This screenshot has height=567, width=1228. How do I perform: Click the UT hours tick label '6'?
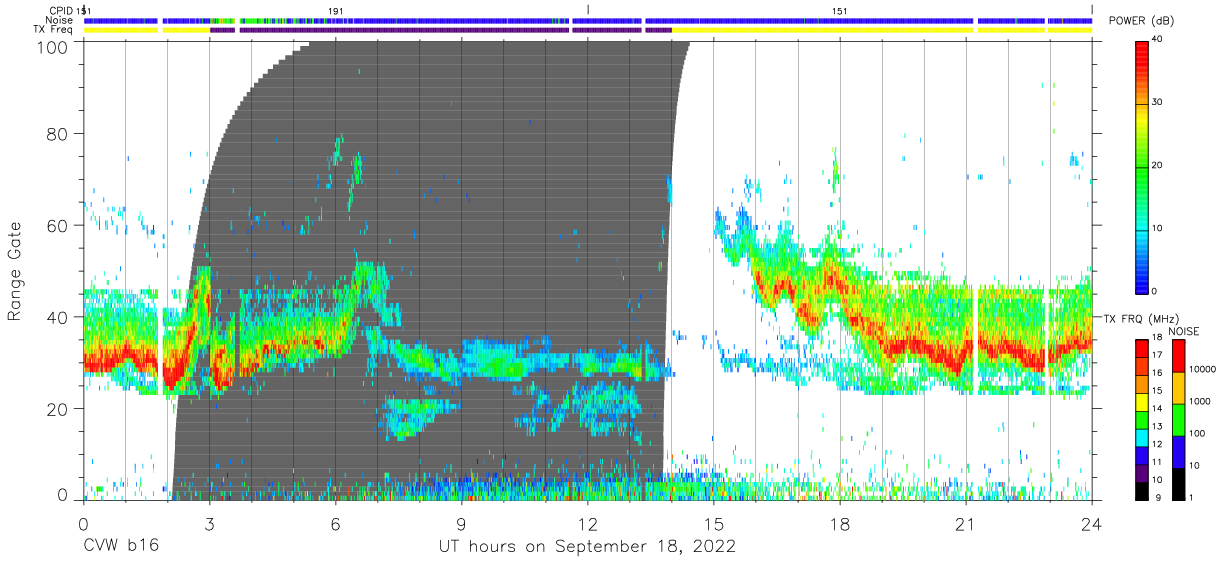pyautogui.click(x=335, y=523)
